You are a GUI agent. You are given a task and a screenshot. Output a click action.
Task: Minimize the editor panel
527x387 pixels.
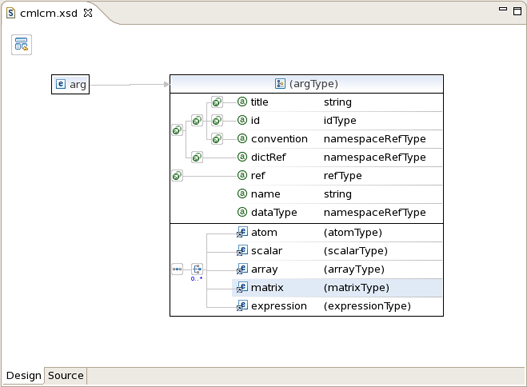[503, 9]
